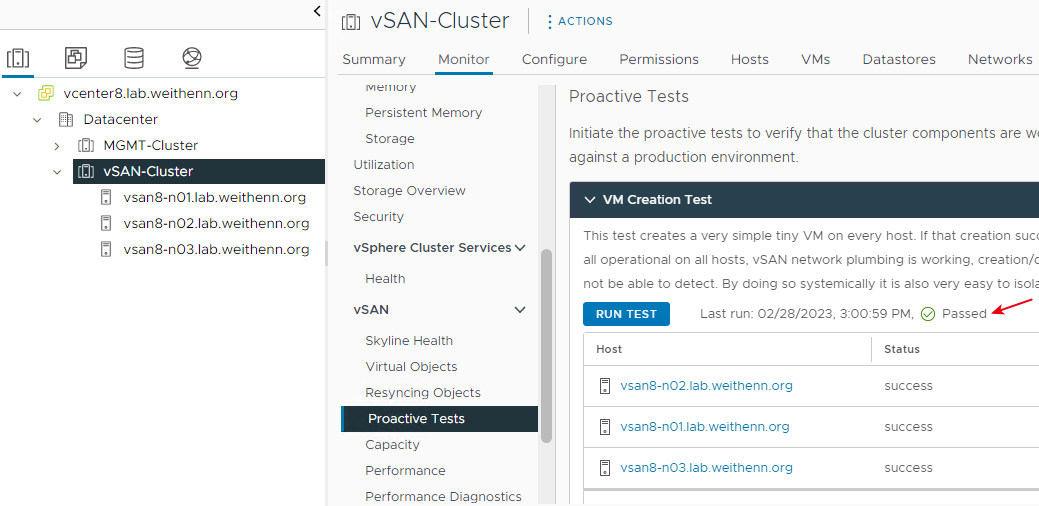Collapse the vSAN section in Monitor menu
The width and height of the screenshot is (1039, 506).
coord(520,310)
